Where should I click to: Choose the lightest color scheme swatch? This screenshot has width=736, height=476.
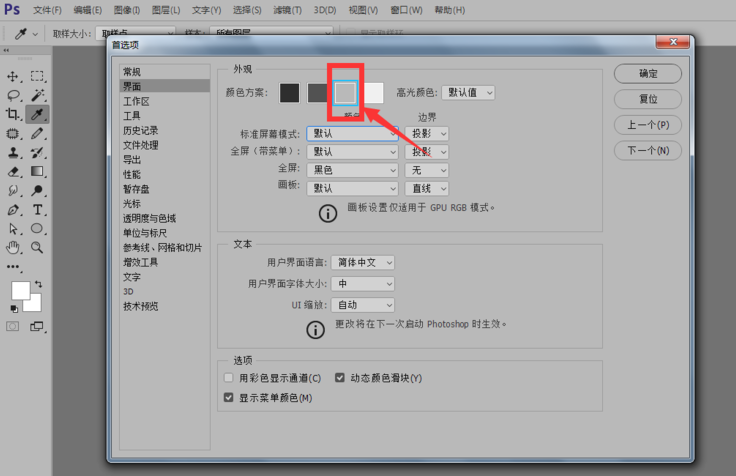point(374,92)
